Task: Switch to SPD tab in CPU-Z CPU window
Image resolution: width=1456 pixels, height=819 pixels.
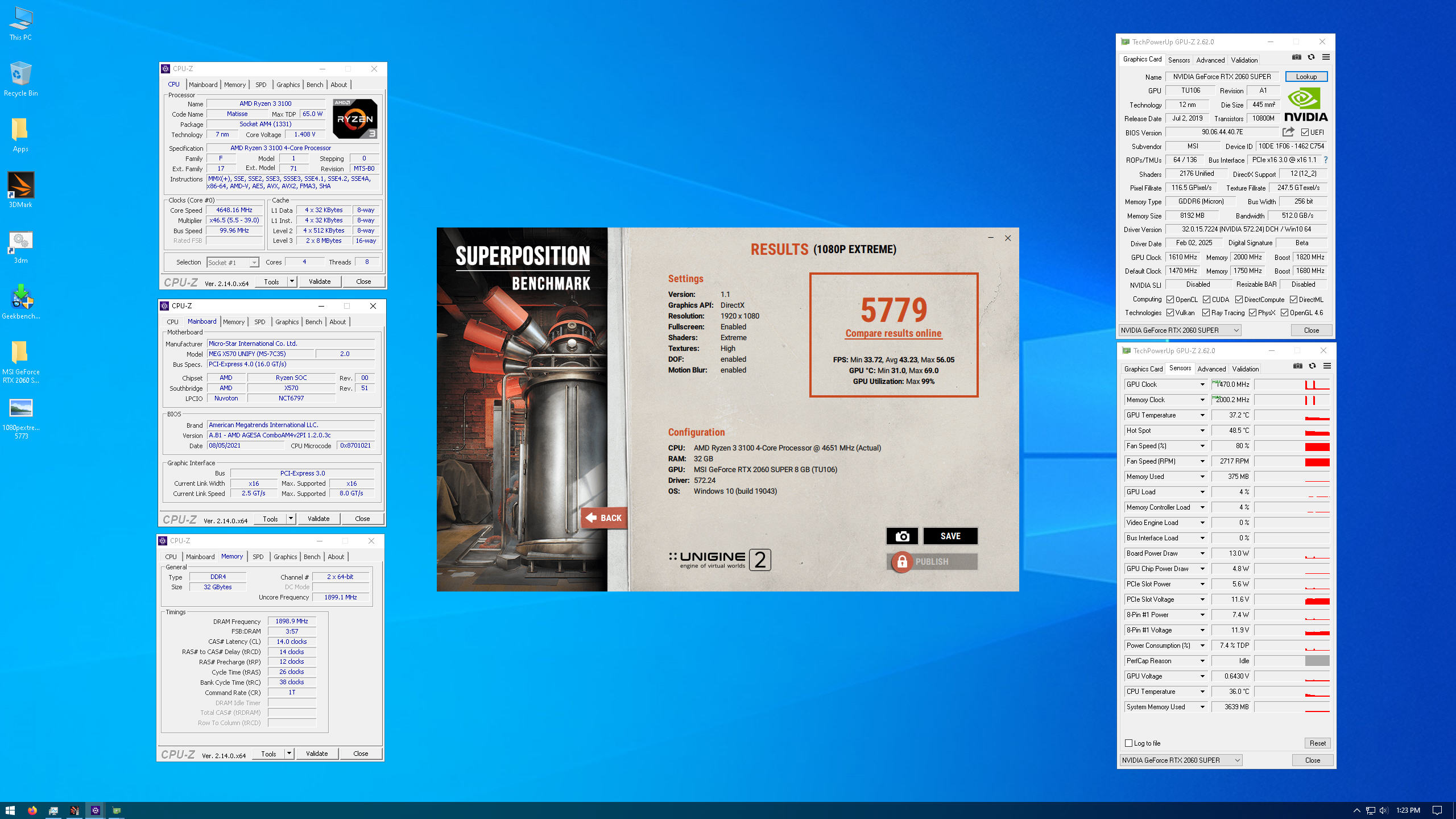Action: pos(260,85)
